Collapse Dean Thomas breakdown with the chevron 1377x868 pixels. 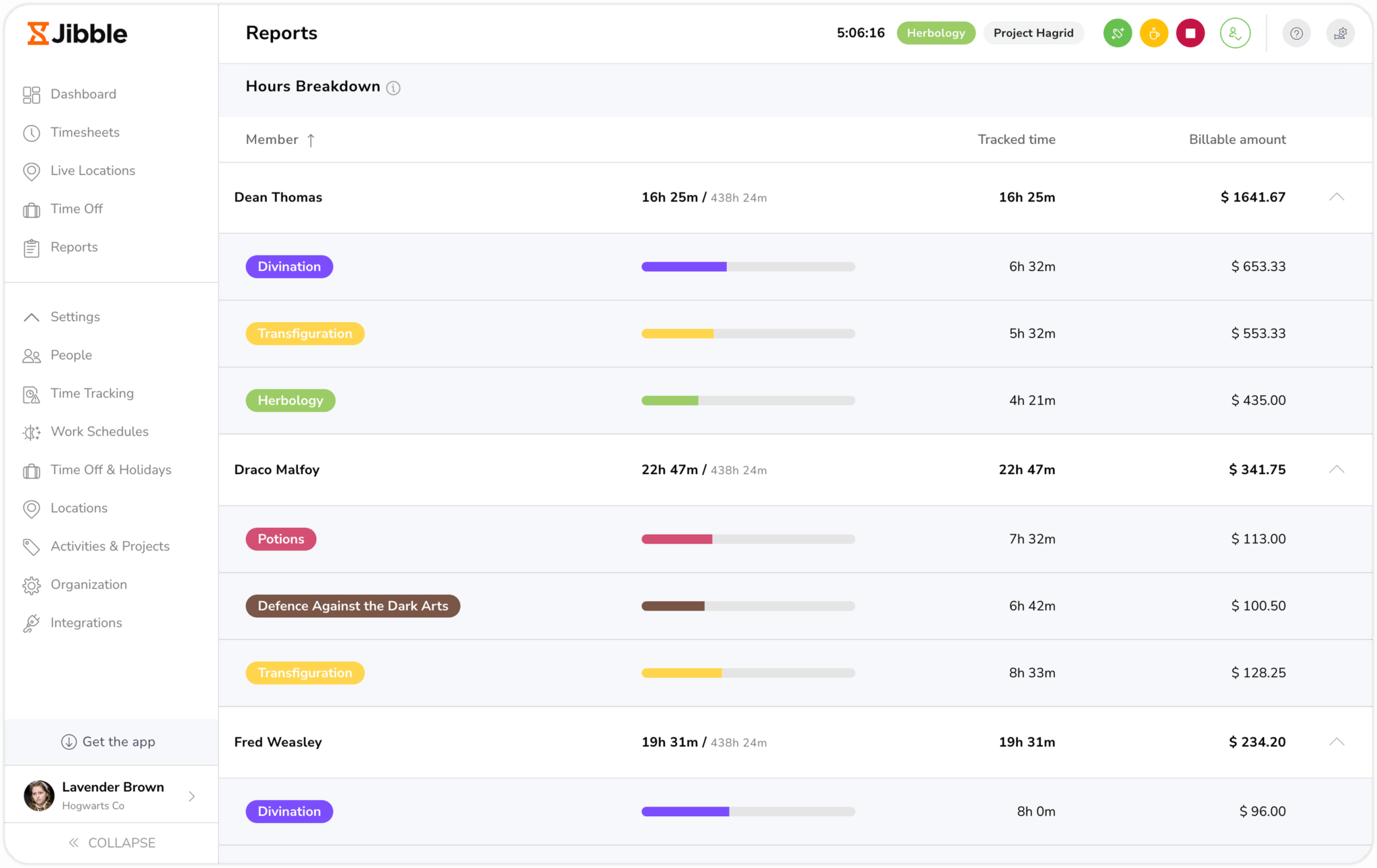[1337, 197]
